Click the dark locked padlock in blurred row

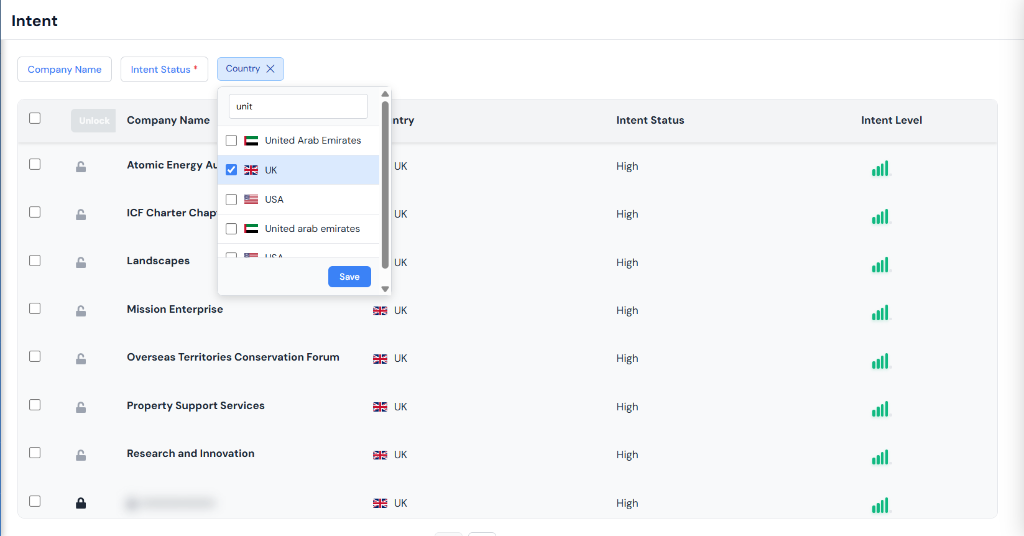point(81,503)
